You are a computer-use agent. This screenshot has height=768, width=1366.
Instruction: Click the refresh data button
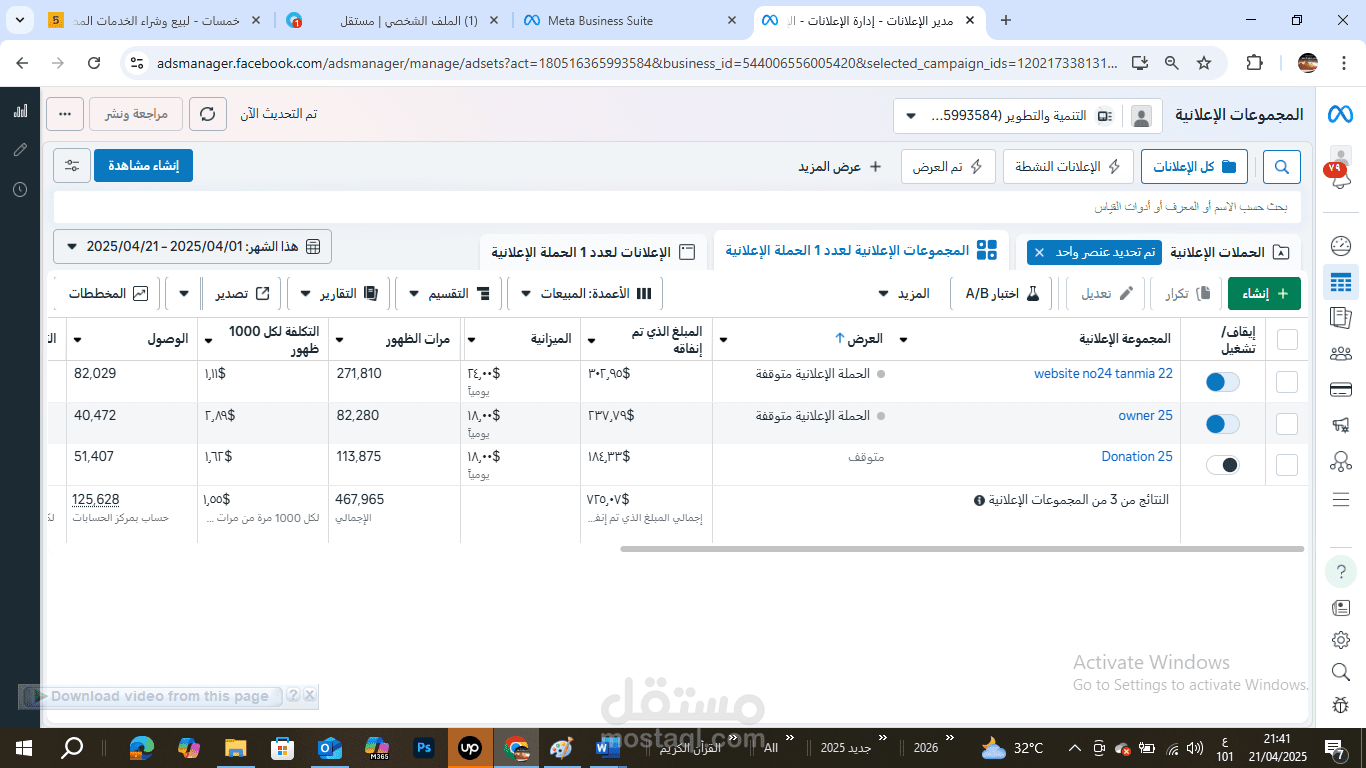click(208, 114)
